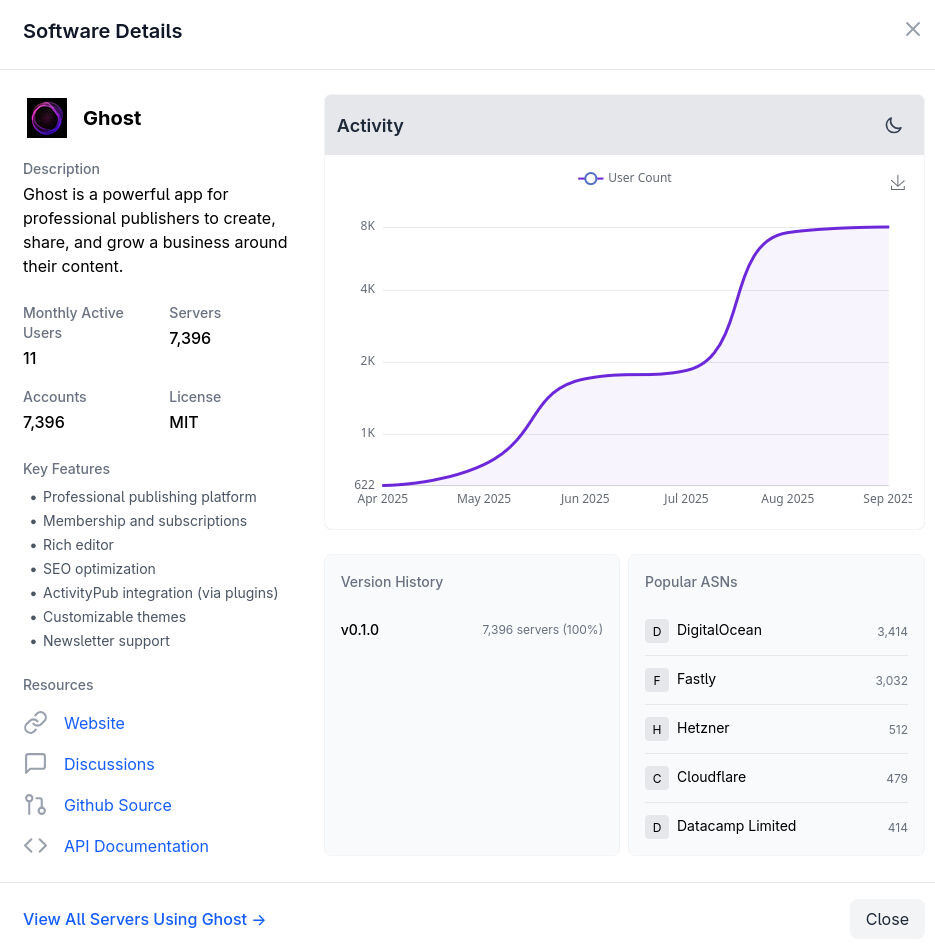Click the Fastly ASN letter badge

coord(657,680)
